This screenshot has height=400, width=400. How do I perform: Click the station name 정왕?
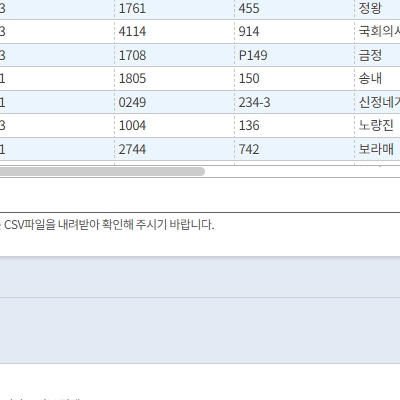click(x=370, y=8)
